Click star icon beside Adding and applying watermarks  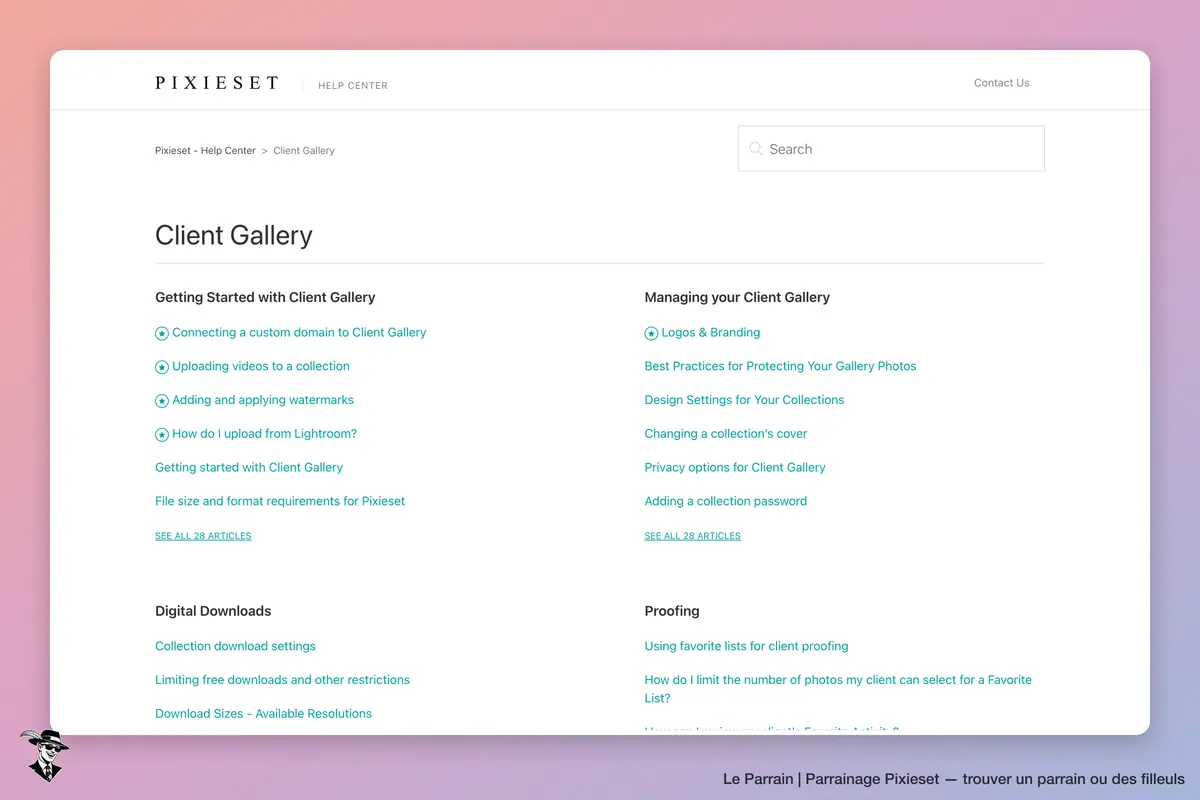pos(162,401)
